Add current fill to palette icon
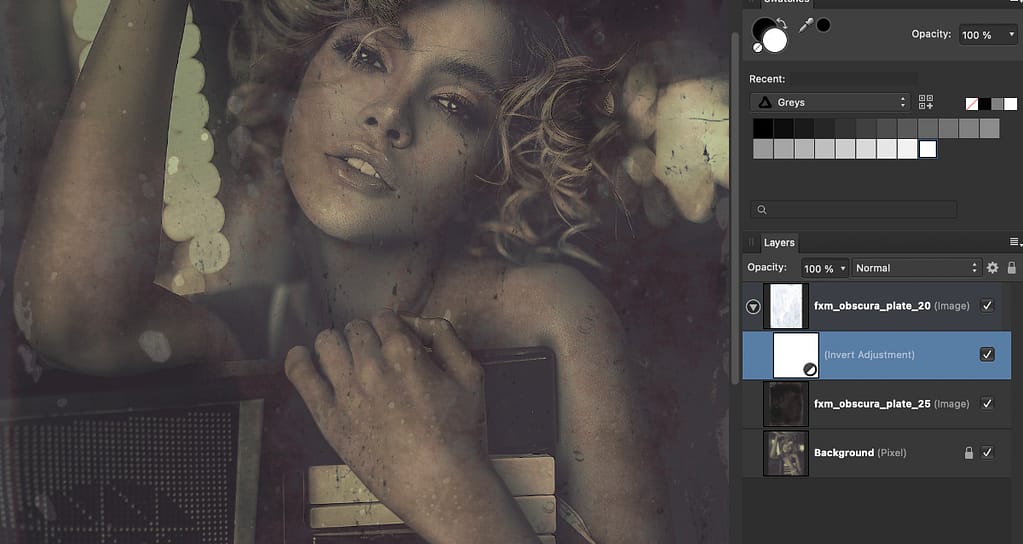The image size is (1023, 544). (x=926, y=102)
